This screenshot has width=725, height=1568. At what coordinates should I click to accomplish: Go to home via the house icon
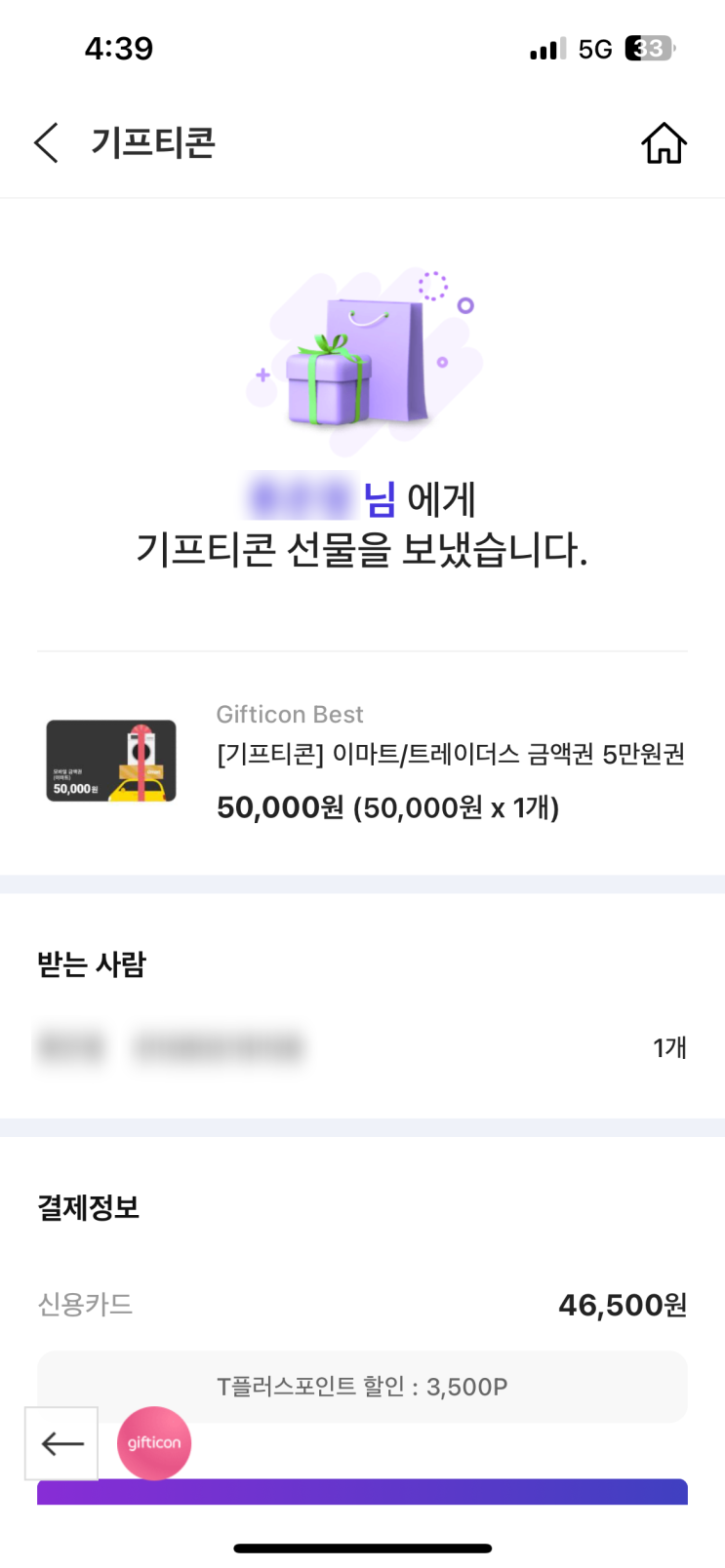click(664, 142)
